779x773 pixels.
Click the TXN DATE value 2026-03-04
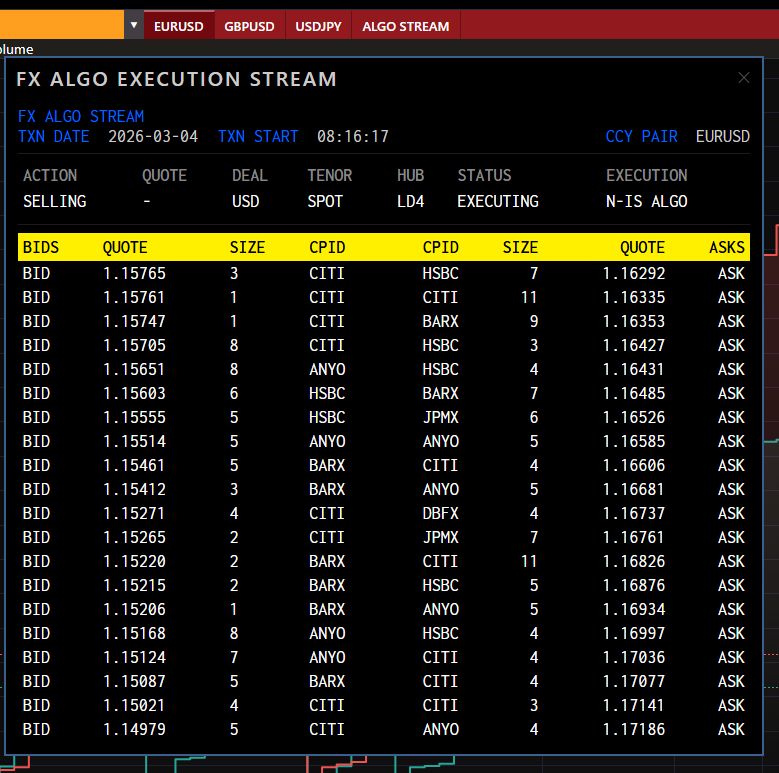(x=153, y=136)
